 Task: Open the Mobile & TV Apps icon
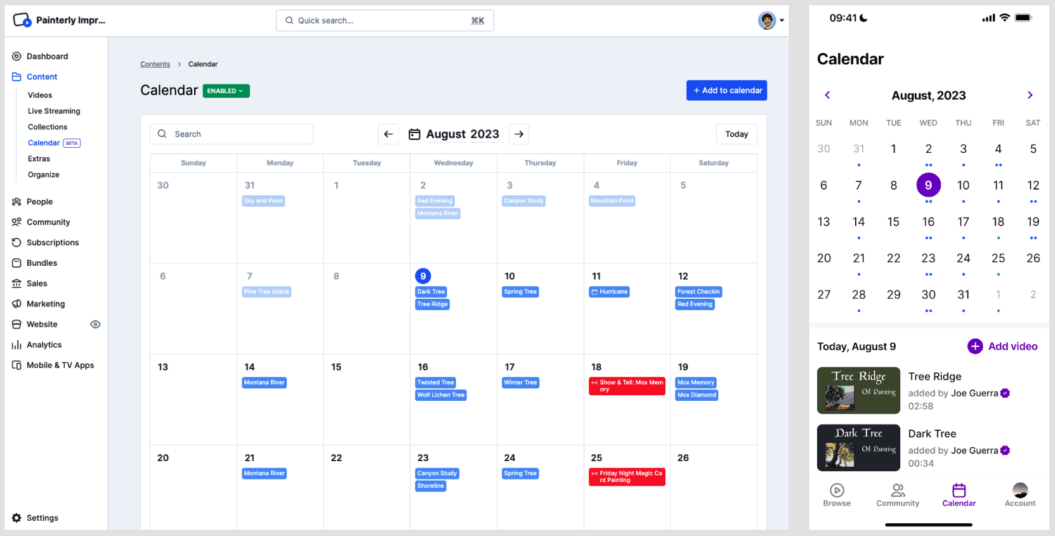(x=17, y=365)
